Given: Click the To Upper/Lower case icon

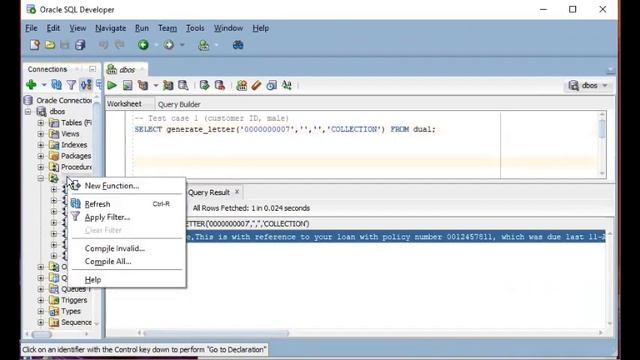Looking at the screenshot, I should click(287, 85).
